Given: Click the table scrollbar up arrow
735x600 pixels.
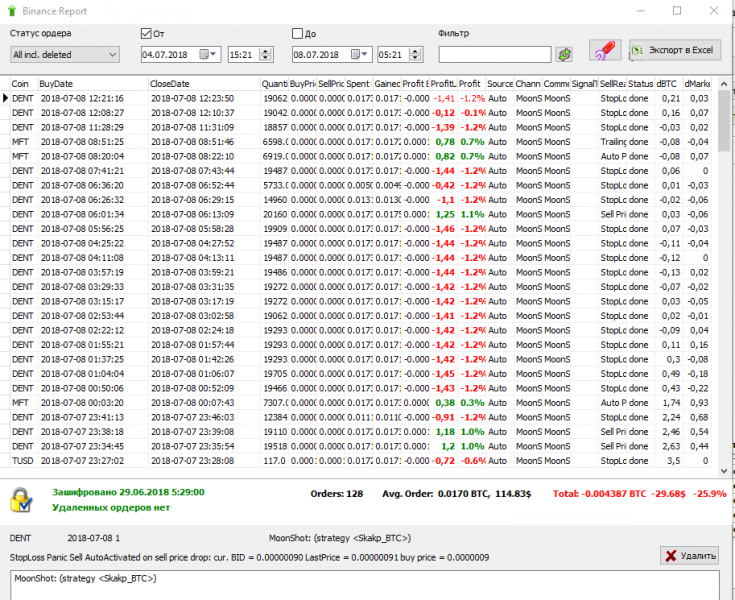Looking at the screenshot, I should coord(724,83).
